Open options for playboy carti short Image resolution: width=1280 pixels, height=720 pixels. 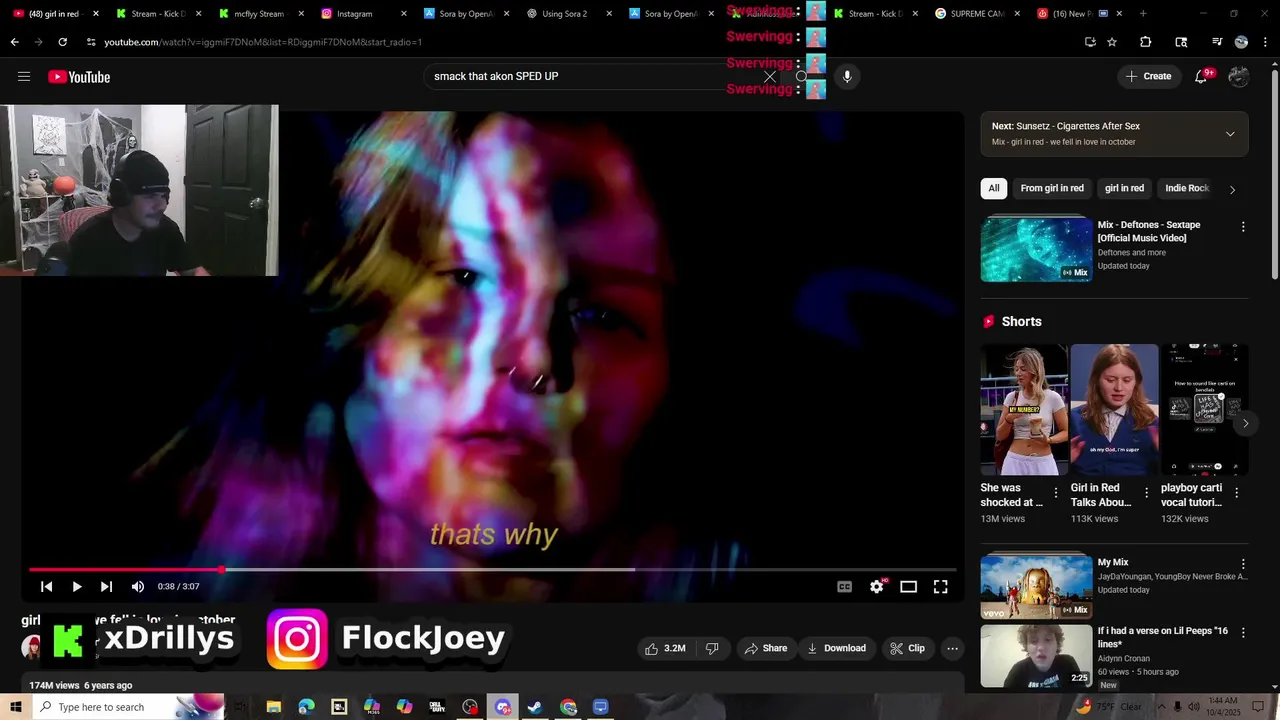pyautogui.click(x=1237, y=493)
